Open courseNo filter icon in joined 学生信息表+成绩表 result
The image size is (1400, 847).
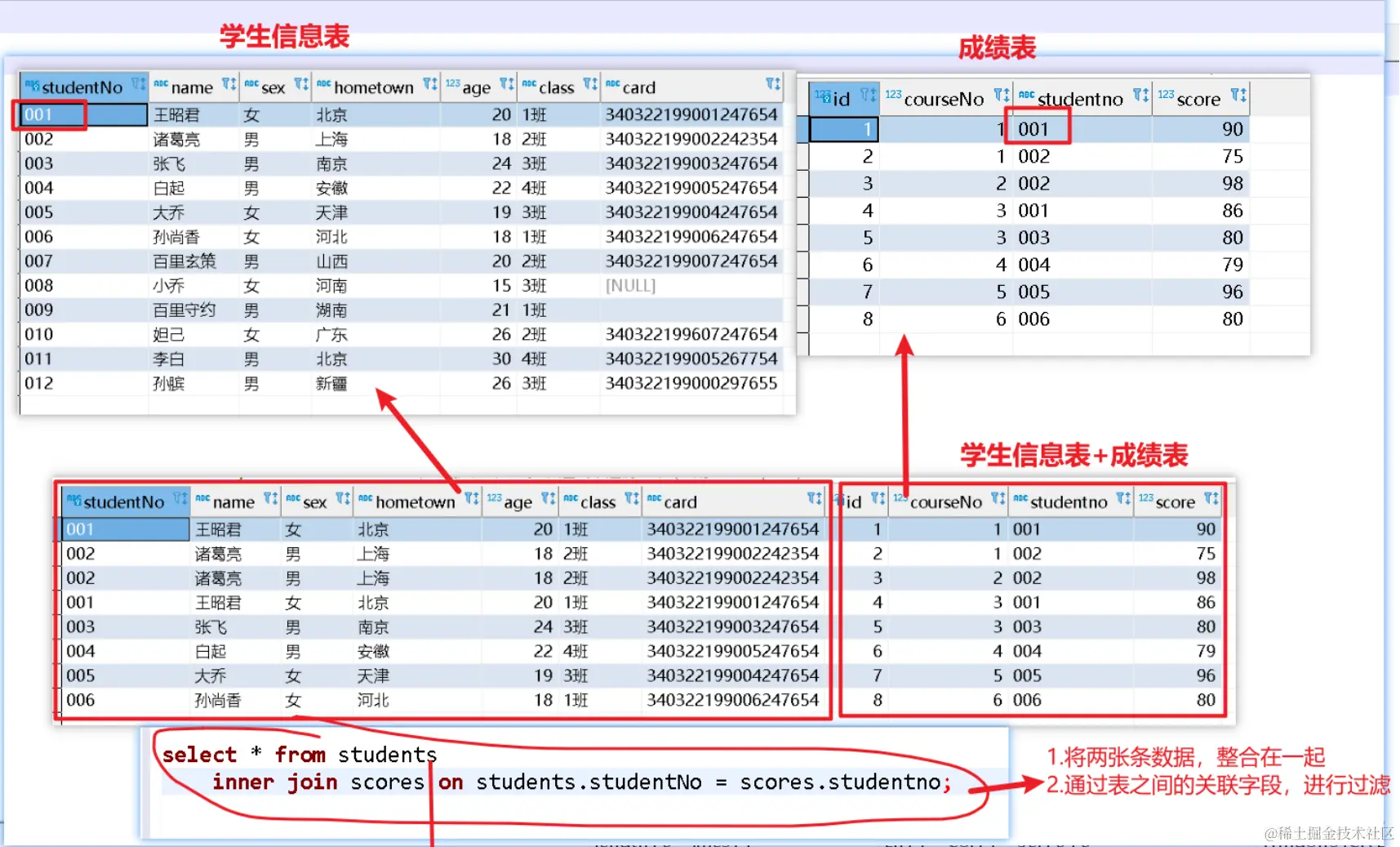click(x=998, y=498)
